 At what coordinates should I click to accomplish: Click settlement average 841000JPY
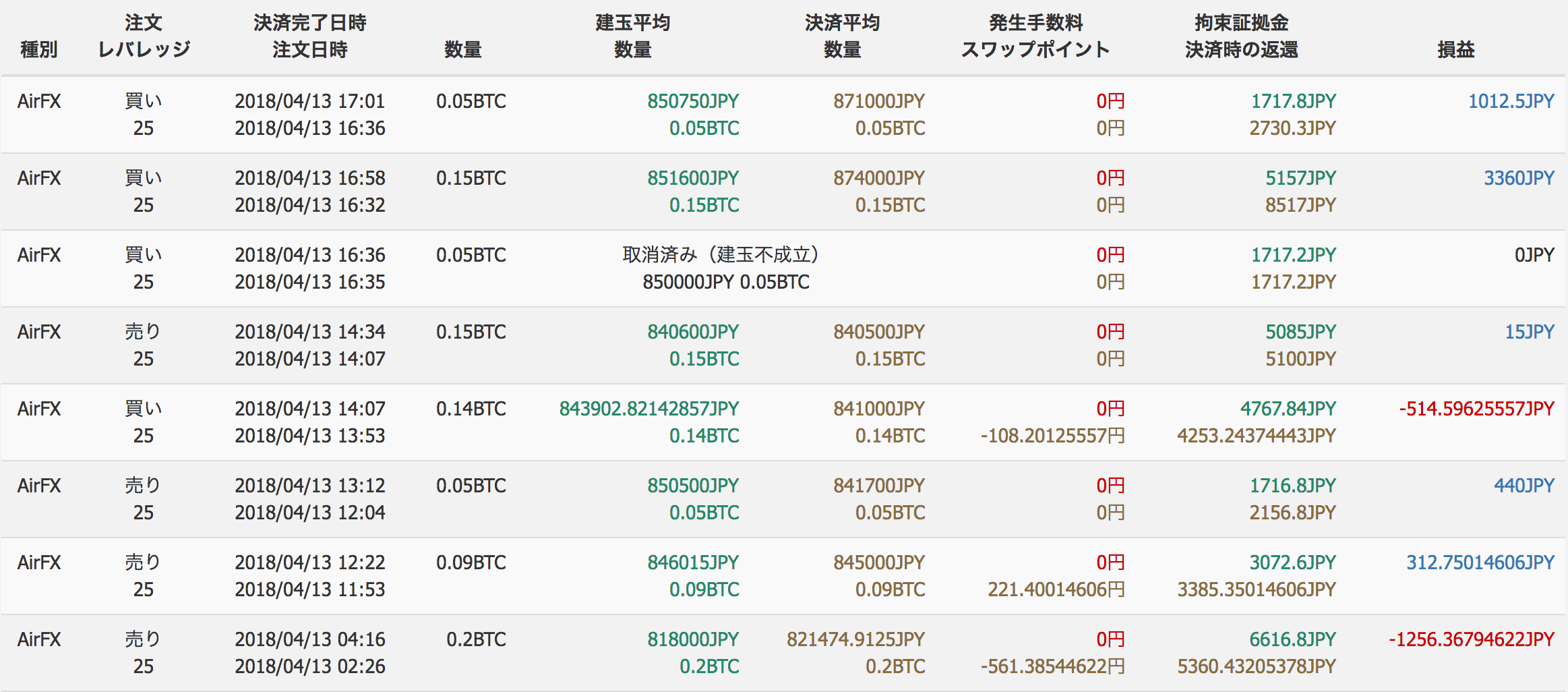[x=879, y=409]
